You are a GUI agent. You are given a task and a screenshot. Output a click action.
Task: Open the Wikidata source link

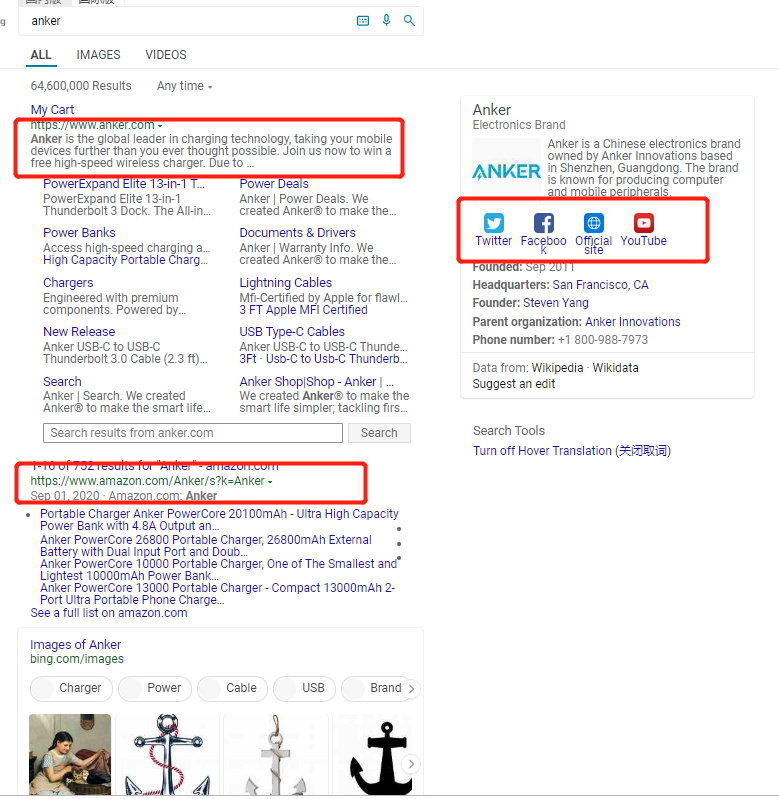(x=615, y=368)
